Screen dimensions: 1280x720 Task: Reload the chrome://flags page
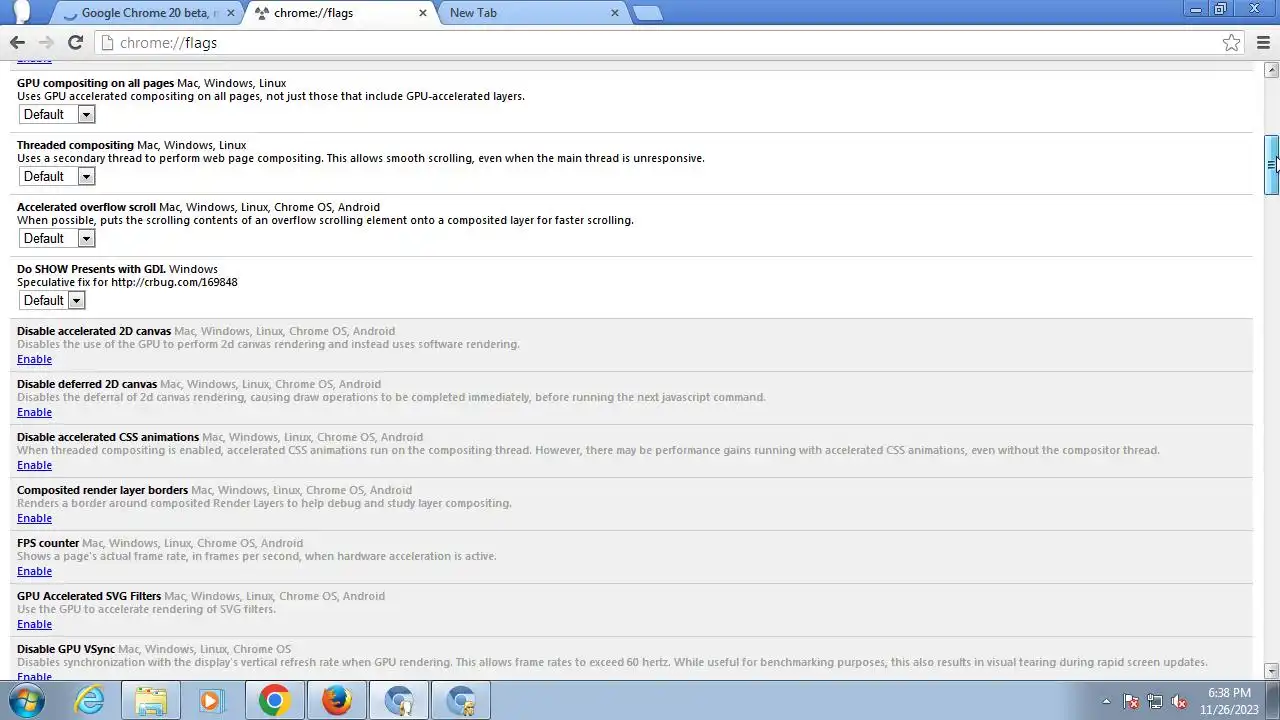(75, 42)
